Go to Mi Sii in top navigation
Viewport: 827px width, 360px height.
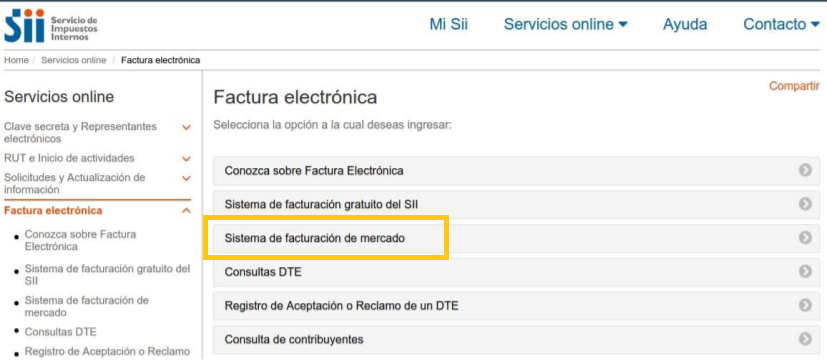click(x=449, y=24)
